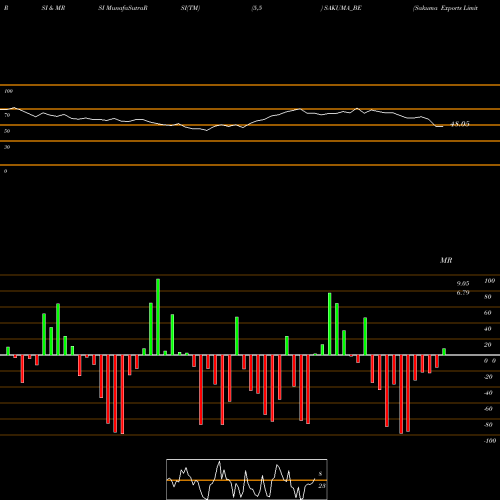Click the '-100' label on MR axis
Screen dimensions: 500x500
pyautogui.click(x=490, y=441)
